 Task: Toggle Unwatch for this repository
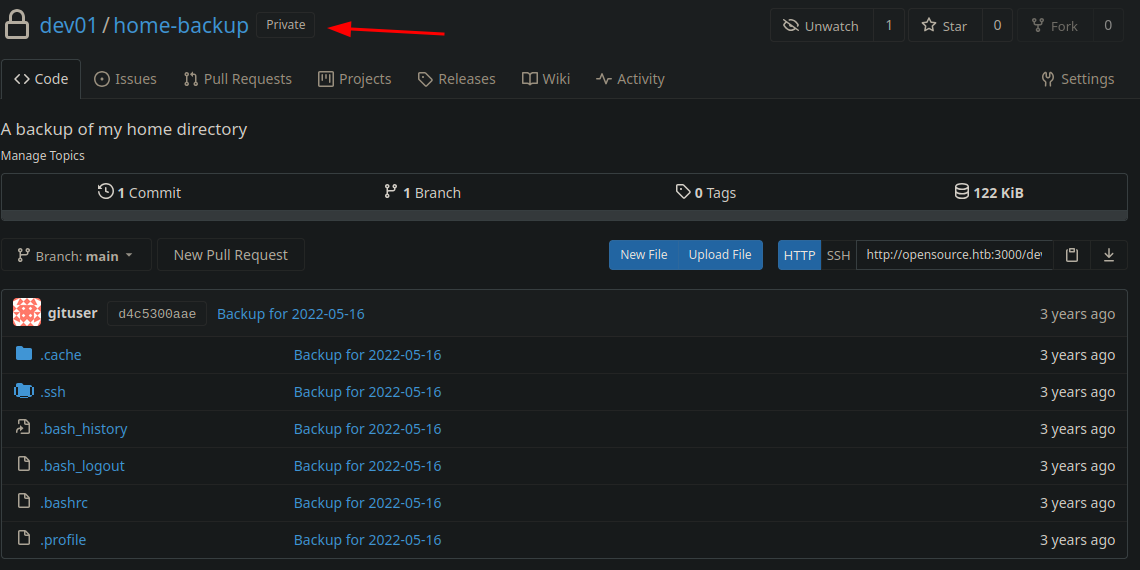(821, 25)
